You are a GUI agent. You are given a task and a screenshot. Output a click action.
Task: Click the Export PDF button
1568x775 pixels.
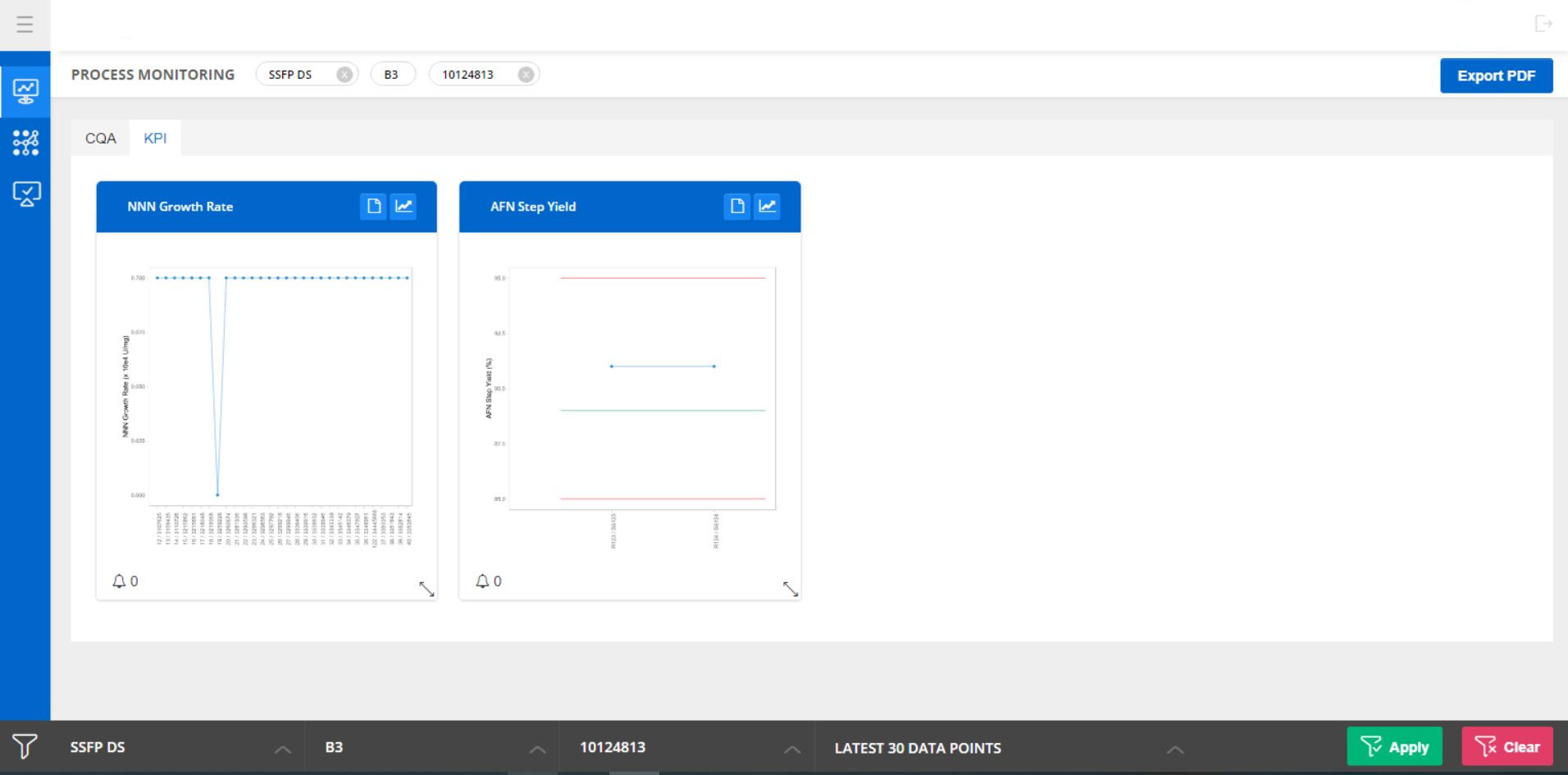pos(1496,75)
